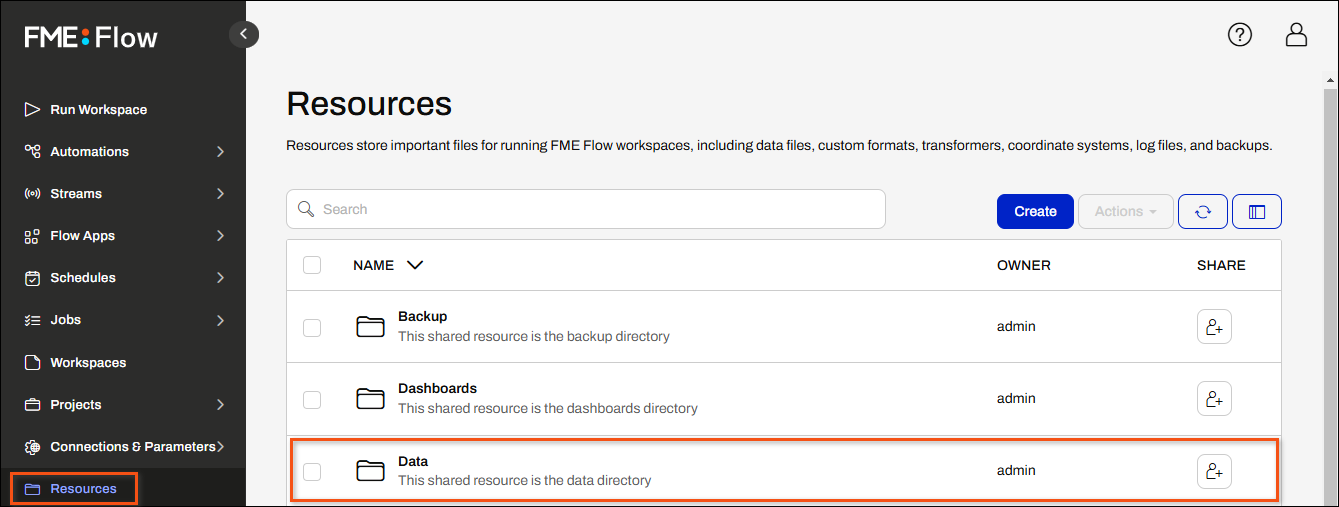Select Workspaces in the sidebar
1339x507 pixels.
point(88,362)
